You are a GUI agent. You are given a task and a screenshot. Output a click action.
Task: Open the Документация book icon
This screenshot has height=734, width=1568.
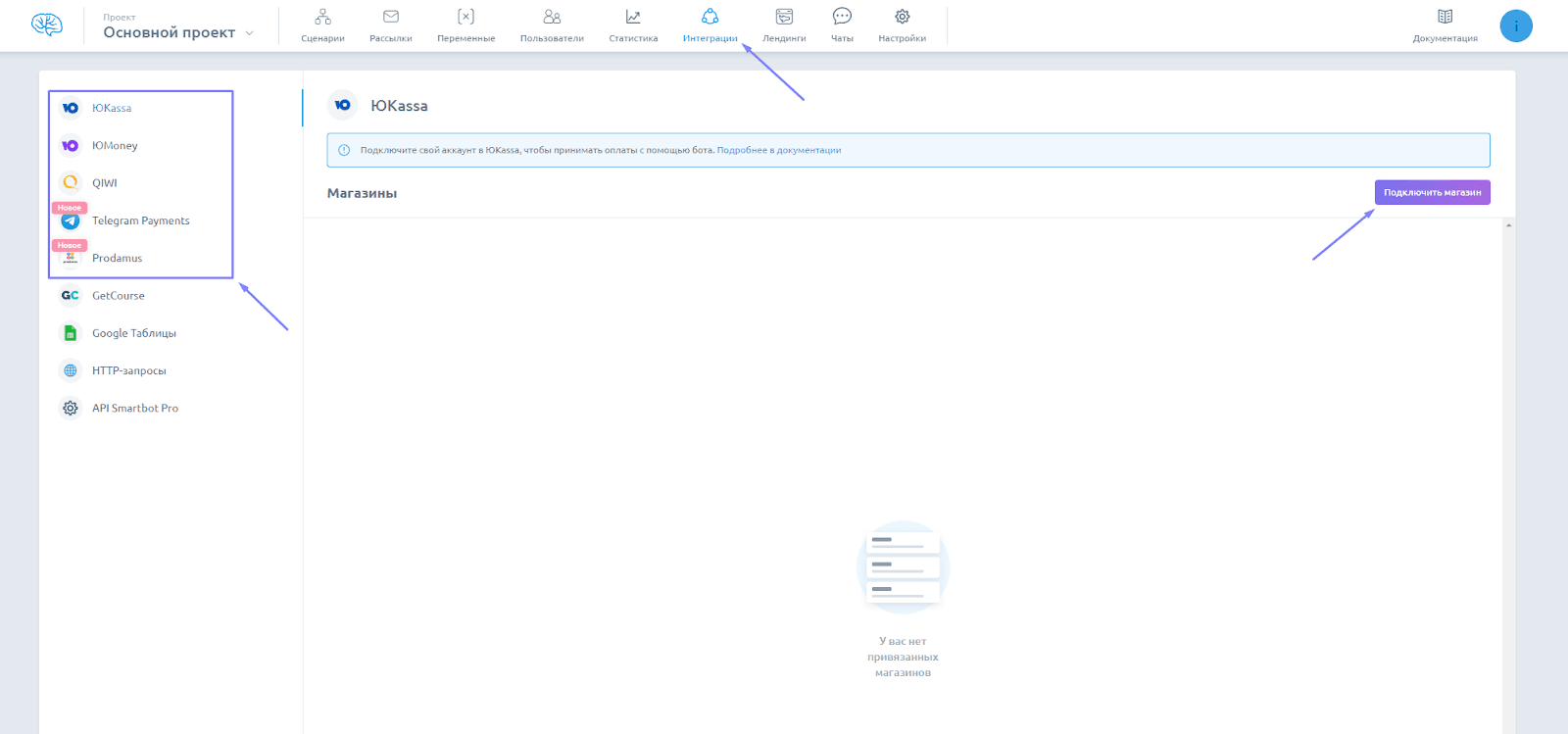[1445, 17]
